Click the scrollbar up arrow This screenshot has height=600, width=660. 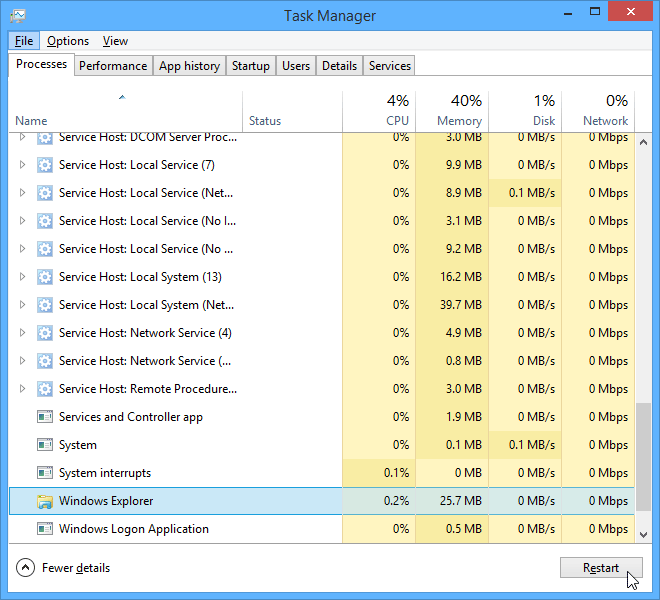643,142
